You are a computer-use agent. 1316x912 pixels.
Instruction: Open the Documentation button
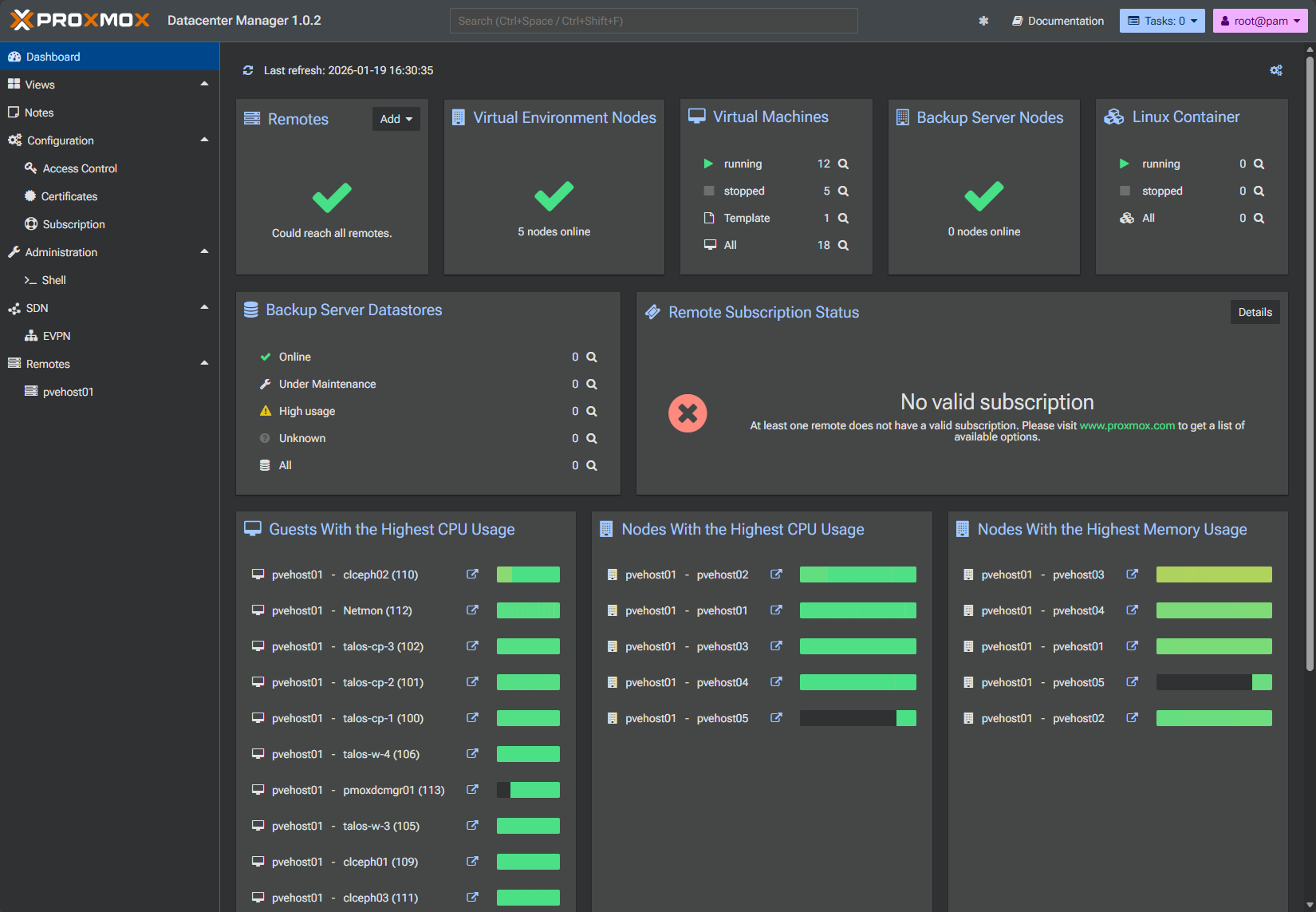(1058, 21)
